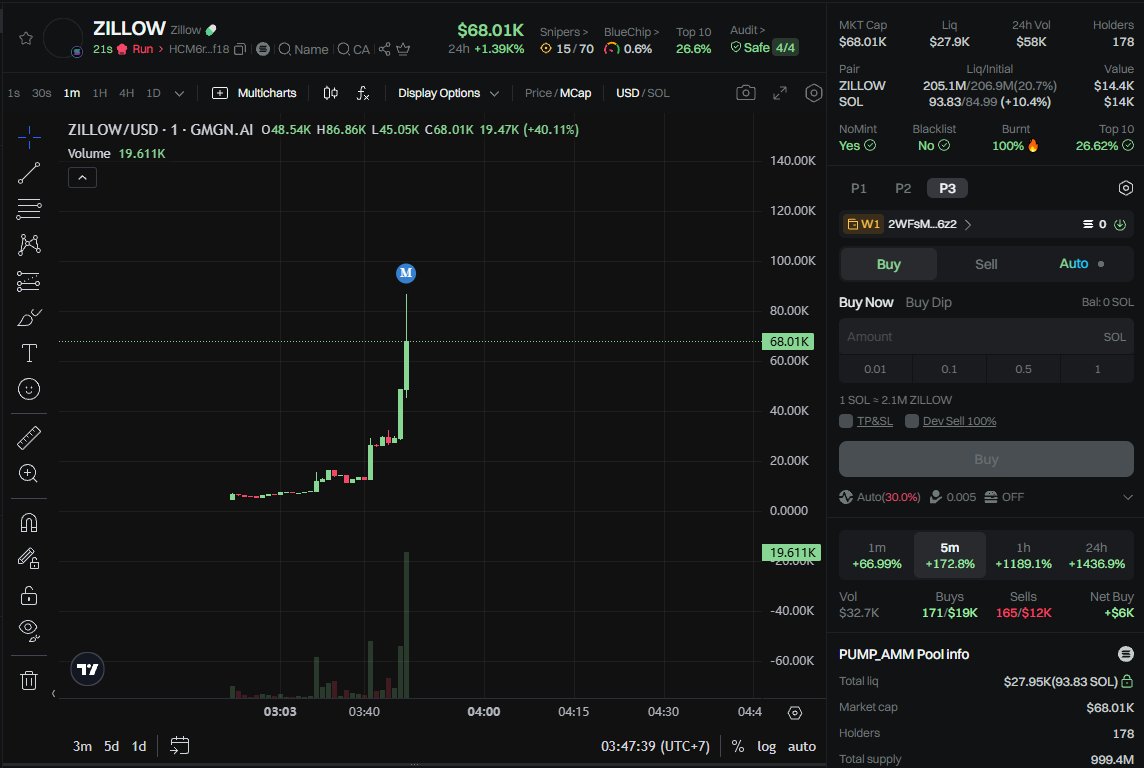The height and width of the screenshot is (768, 1144).
Task: Click the large Buy button
Action: click(986, 459)
